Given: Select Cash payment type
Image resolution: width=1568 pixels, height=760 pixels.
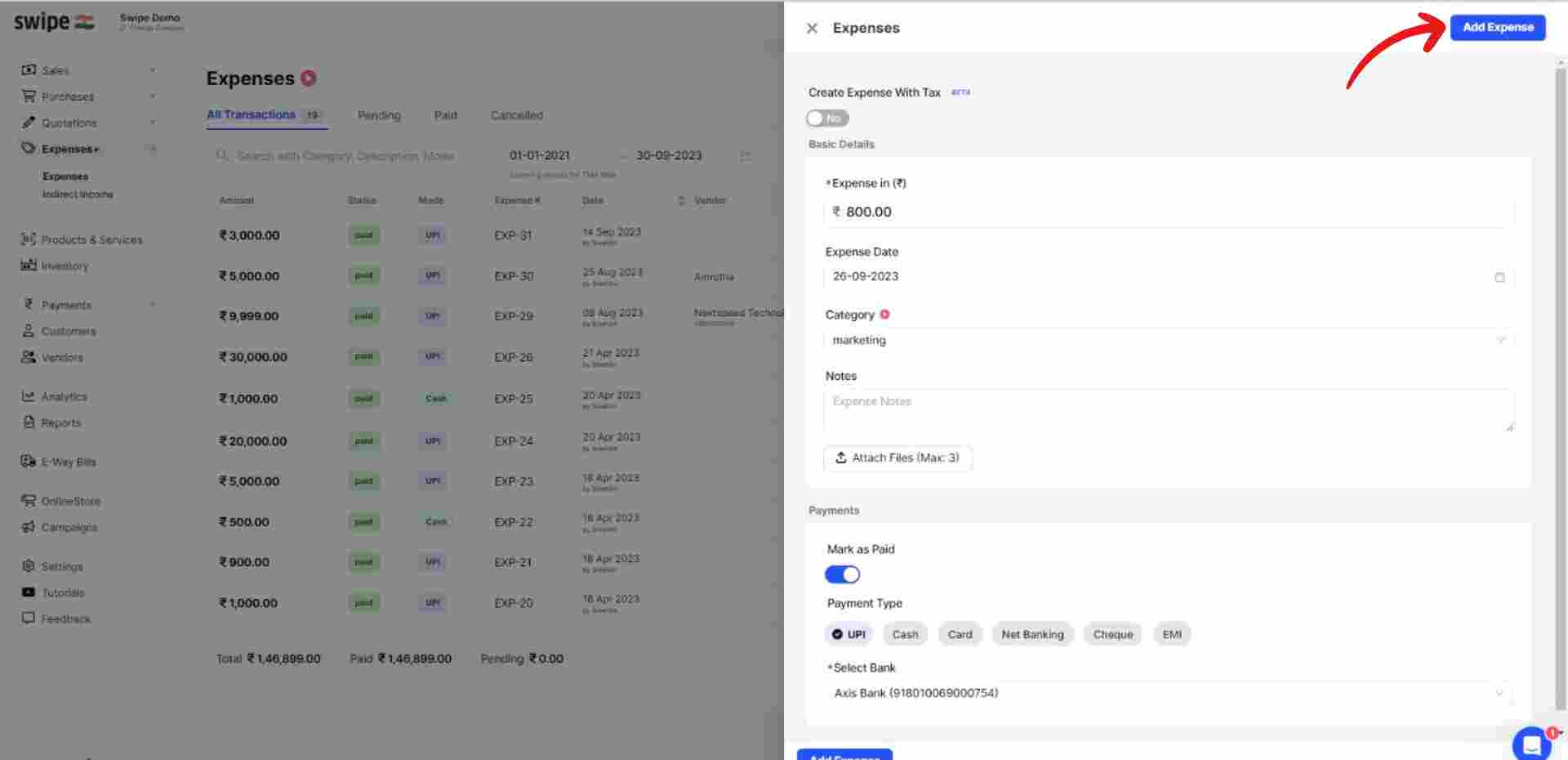Looking at the screenshot, I should coord(905,634).
